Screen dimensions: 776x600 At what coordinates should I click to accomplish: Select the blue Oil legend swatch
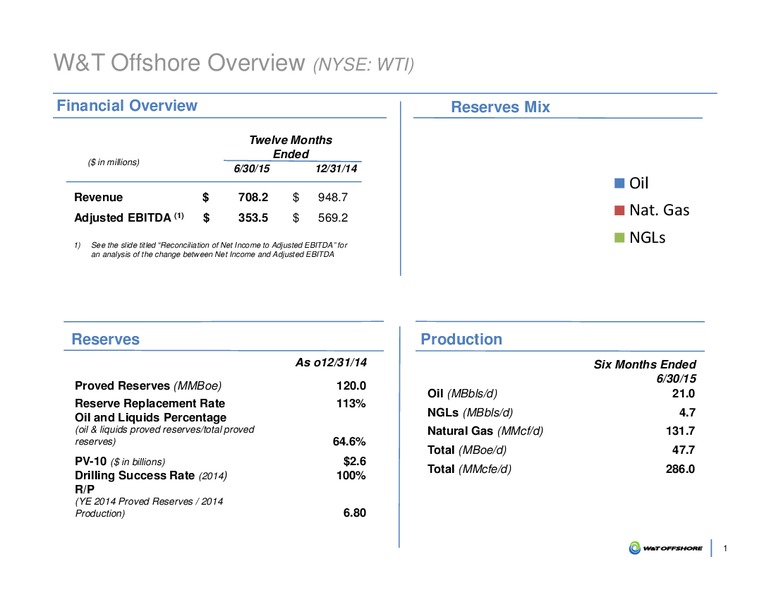(x=619, y=183)
